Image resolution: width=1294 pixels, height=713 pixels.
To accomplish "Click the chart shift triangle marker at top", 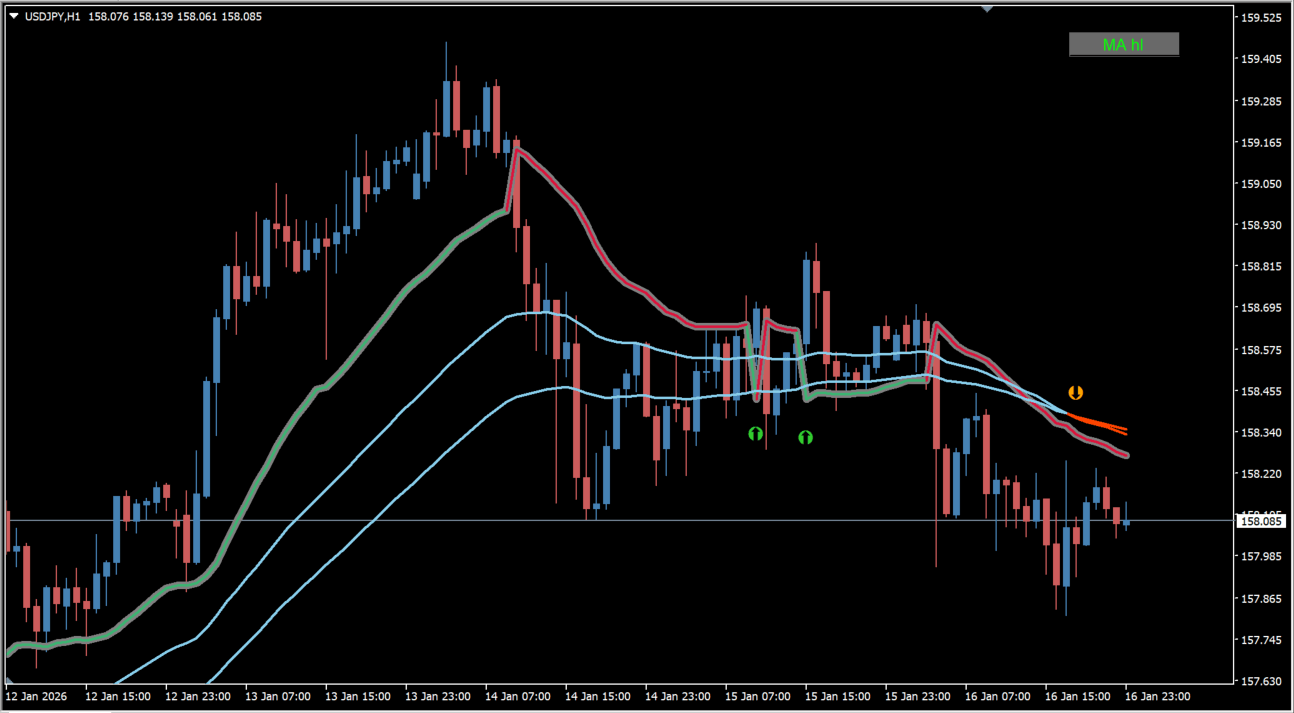I will click(x=987, y=9).
